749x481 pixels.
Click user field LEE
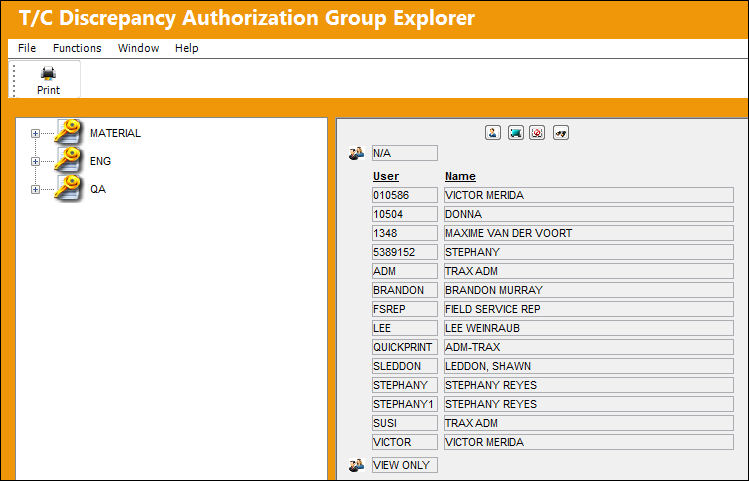[405, 328]
